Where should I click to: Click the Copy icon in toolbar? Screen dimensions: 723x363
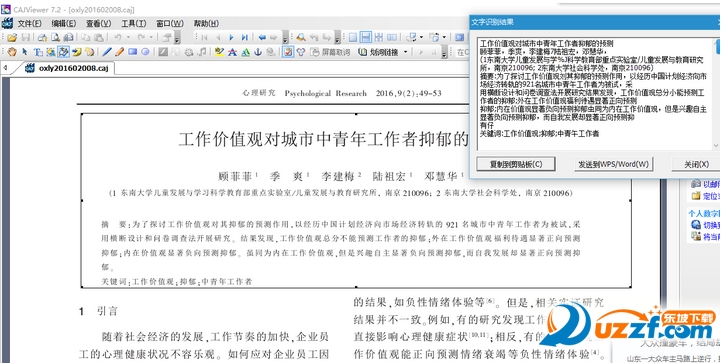(x=85, y=37)
